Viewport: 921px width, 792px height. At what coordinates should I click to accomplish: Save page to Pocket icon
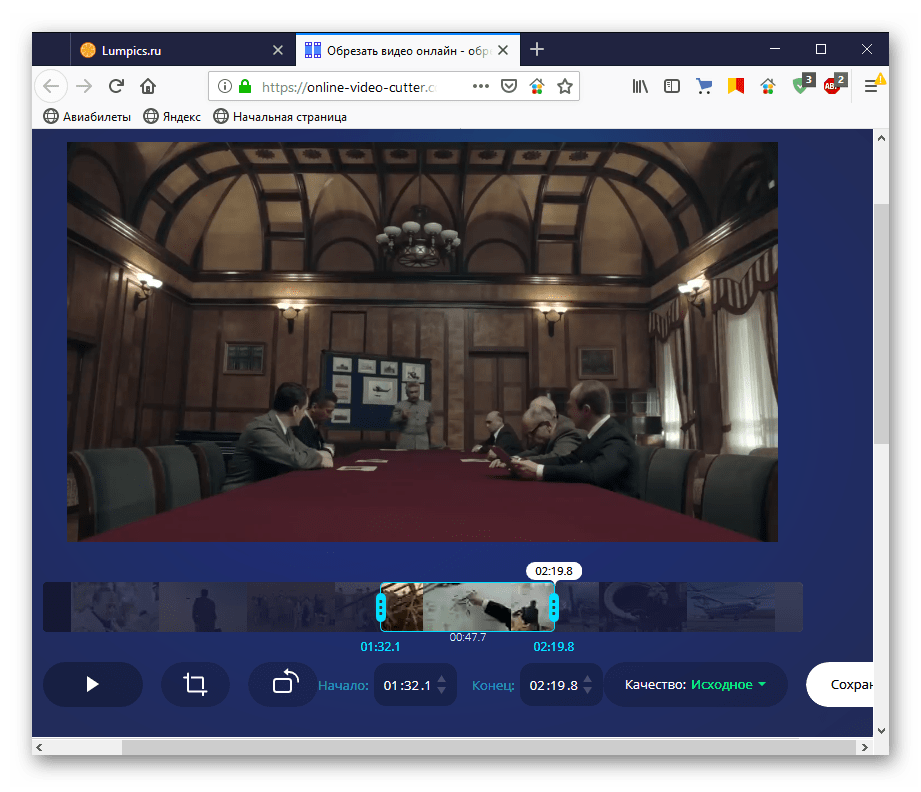(x=509, y=86)
